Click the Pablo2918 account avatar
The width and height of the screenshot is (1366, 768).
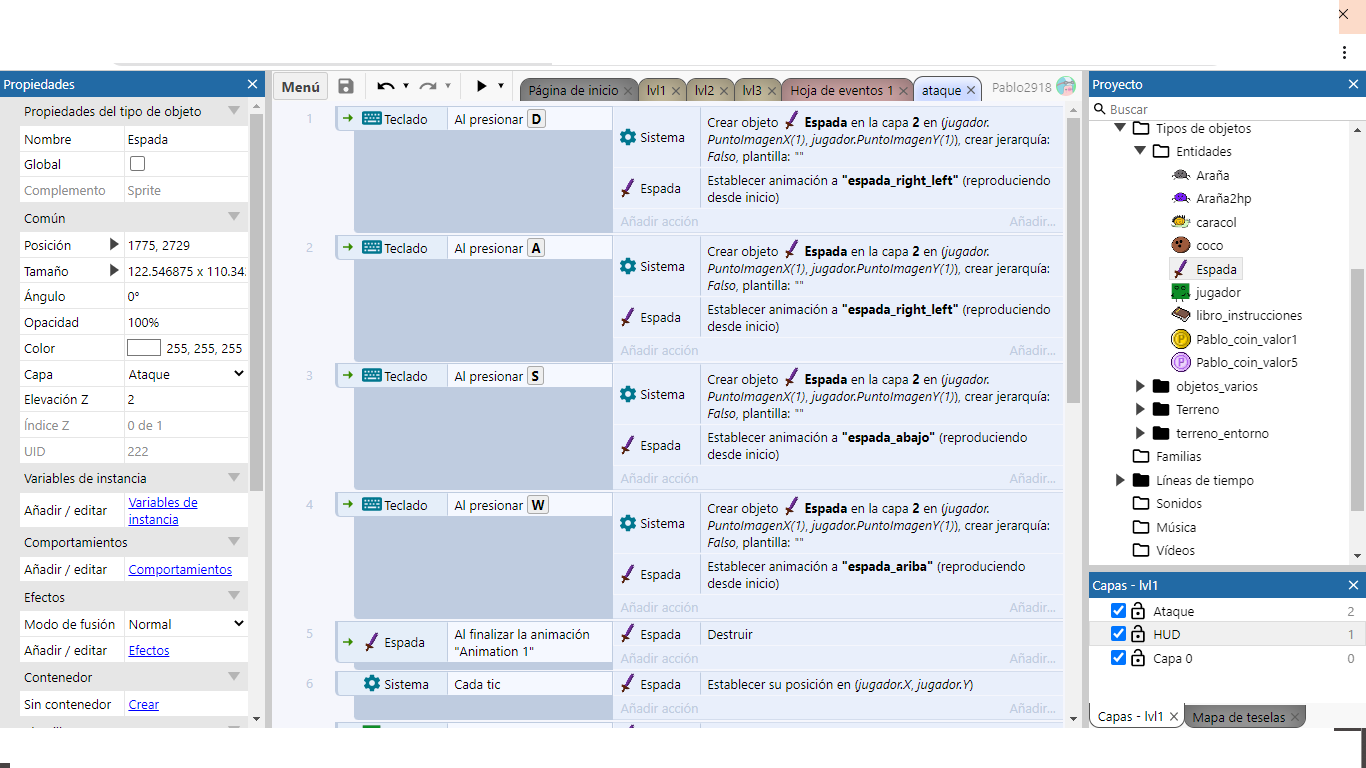pos(1065,87)
